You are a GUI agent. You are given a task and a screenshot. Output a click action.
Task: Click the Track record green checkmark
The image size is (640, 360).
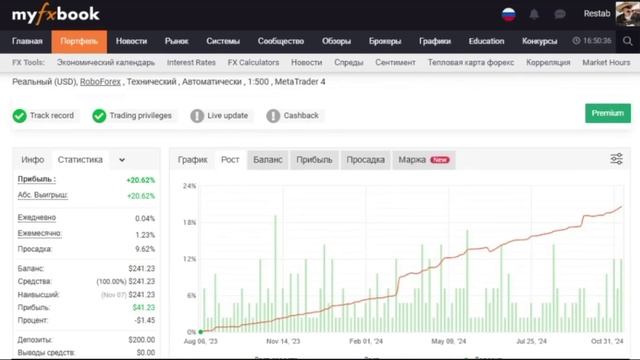tap(19, 116)
